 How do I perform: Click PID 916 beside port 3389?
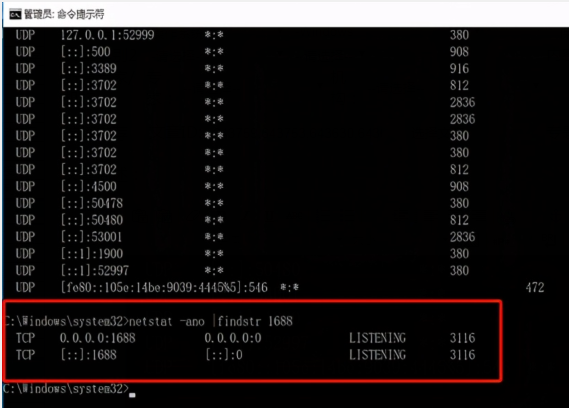click(459, 68)
